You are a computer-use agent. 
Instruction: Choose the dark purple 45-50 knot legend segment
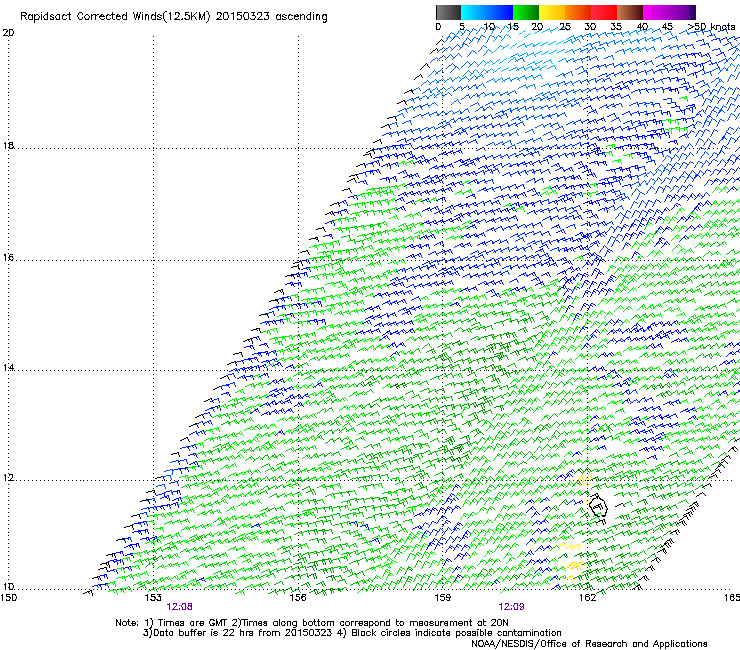[x=682, y=12]
